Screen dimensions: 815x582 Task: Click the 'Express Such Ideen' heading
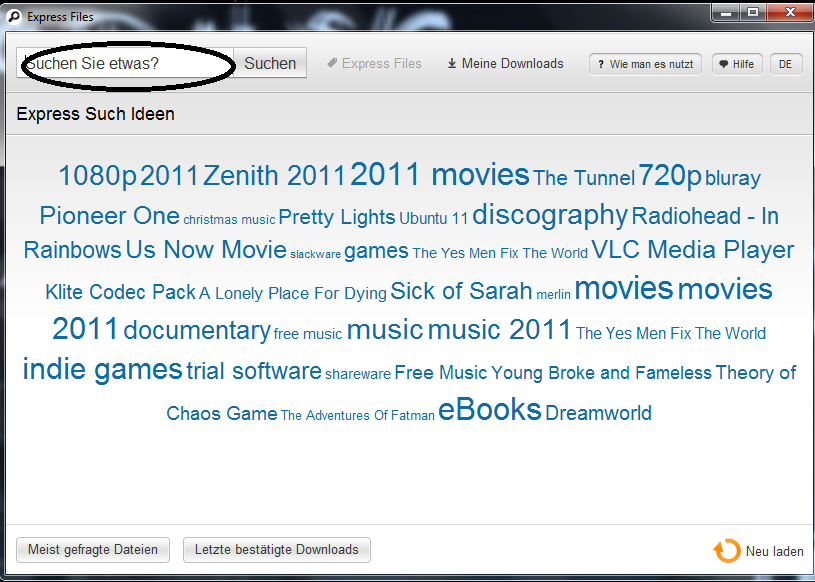click(96, 114)
